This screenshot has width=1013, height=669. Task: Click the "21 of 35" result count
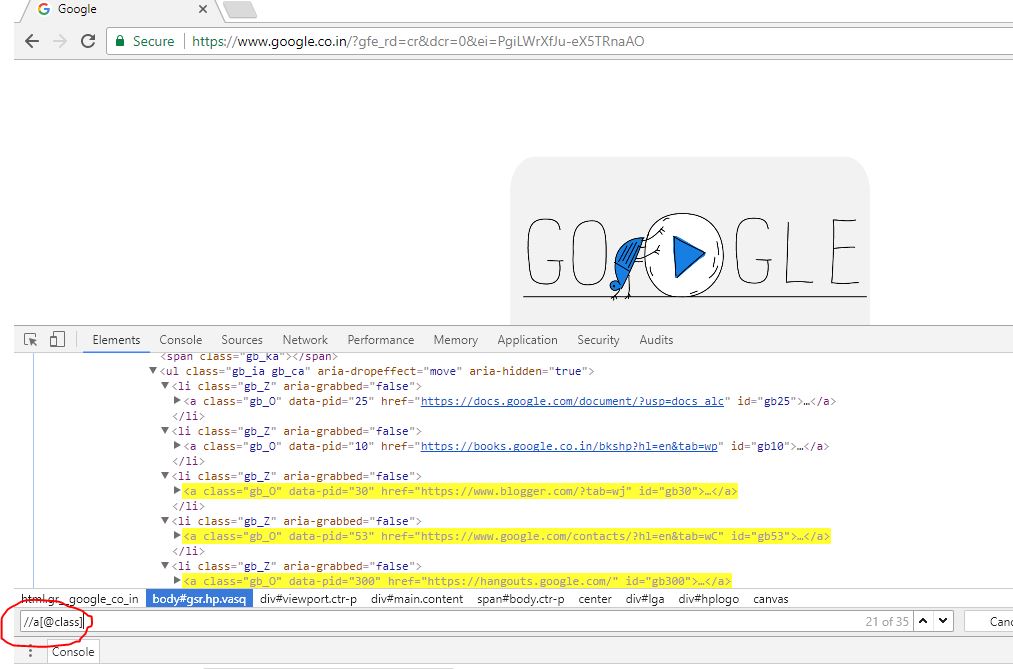[887, 622]
